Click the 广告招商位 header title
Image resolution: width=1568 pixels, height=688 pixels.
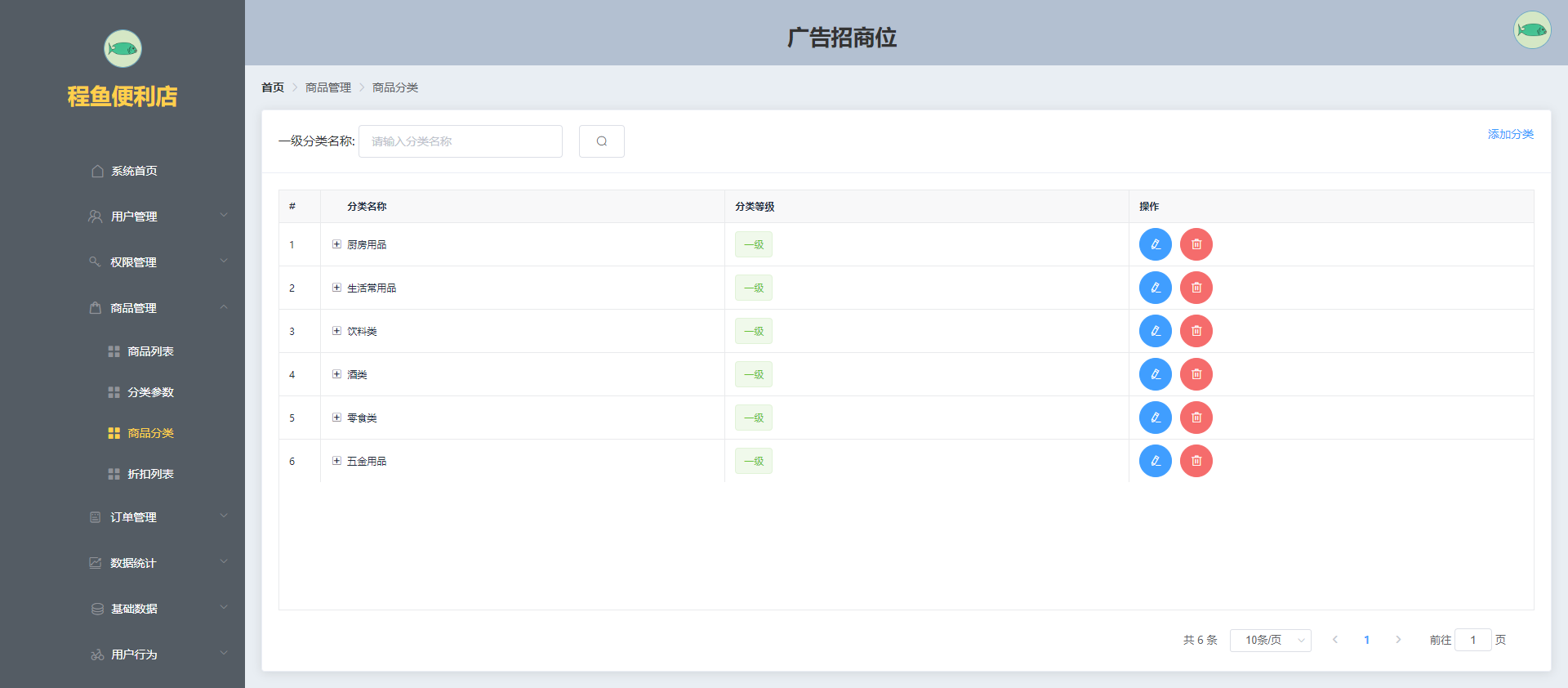coord(842,38)
